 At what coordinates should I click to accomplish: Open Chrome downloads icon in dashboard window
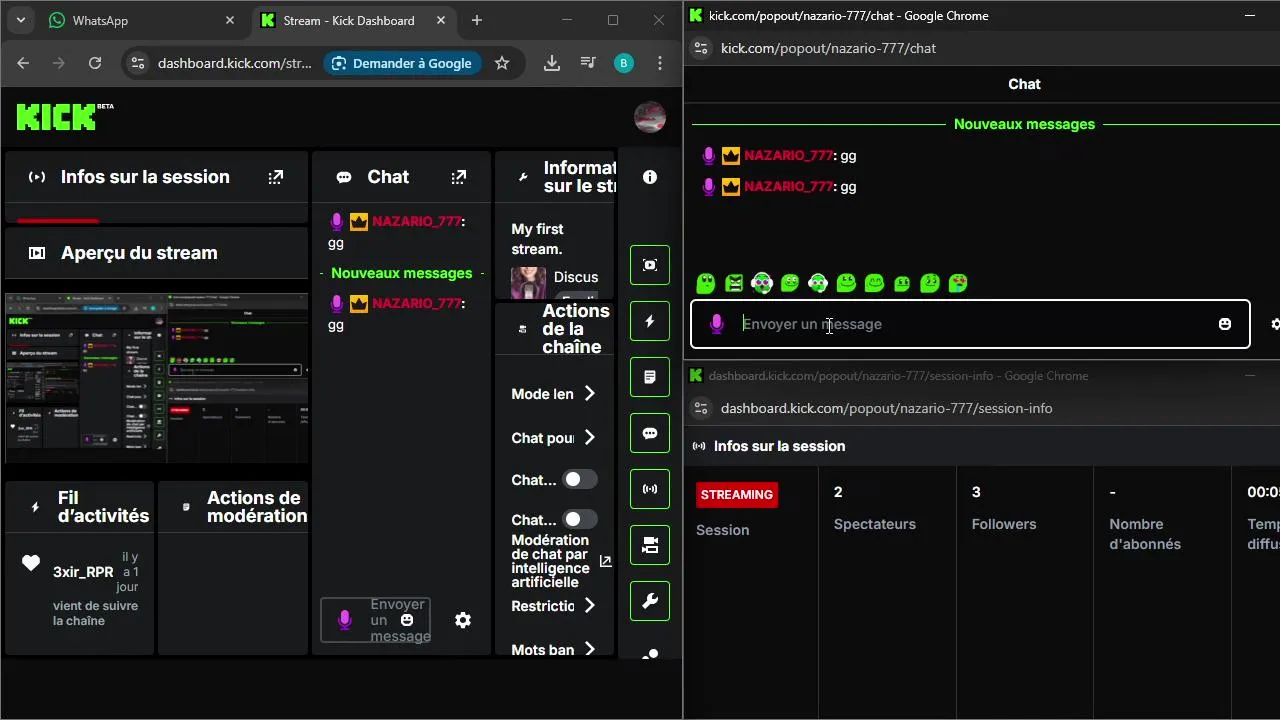point(551,63)
